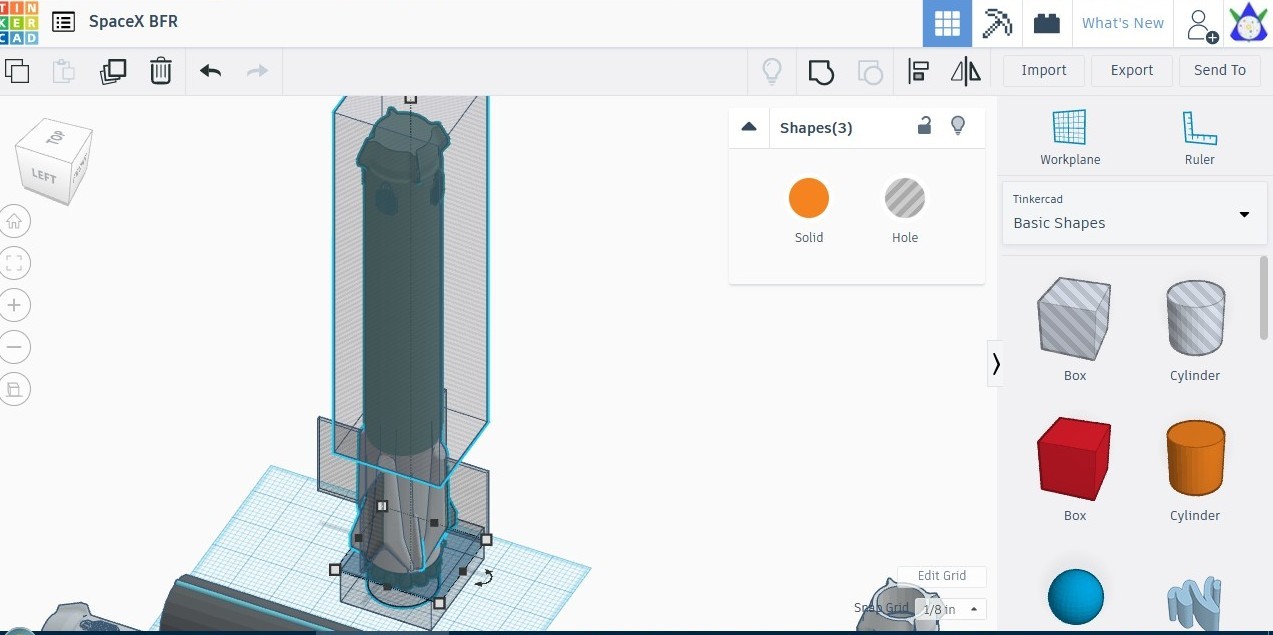Viewport: 1273px width, 635px height.
Task: Select the Solid option in Shapes panel
Action: point(809,197)
